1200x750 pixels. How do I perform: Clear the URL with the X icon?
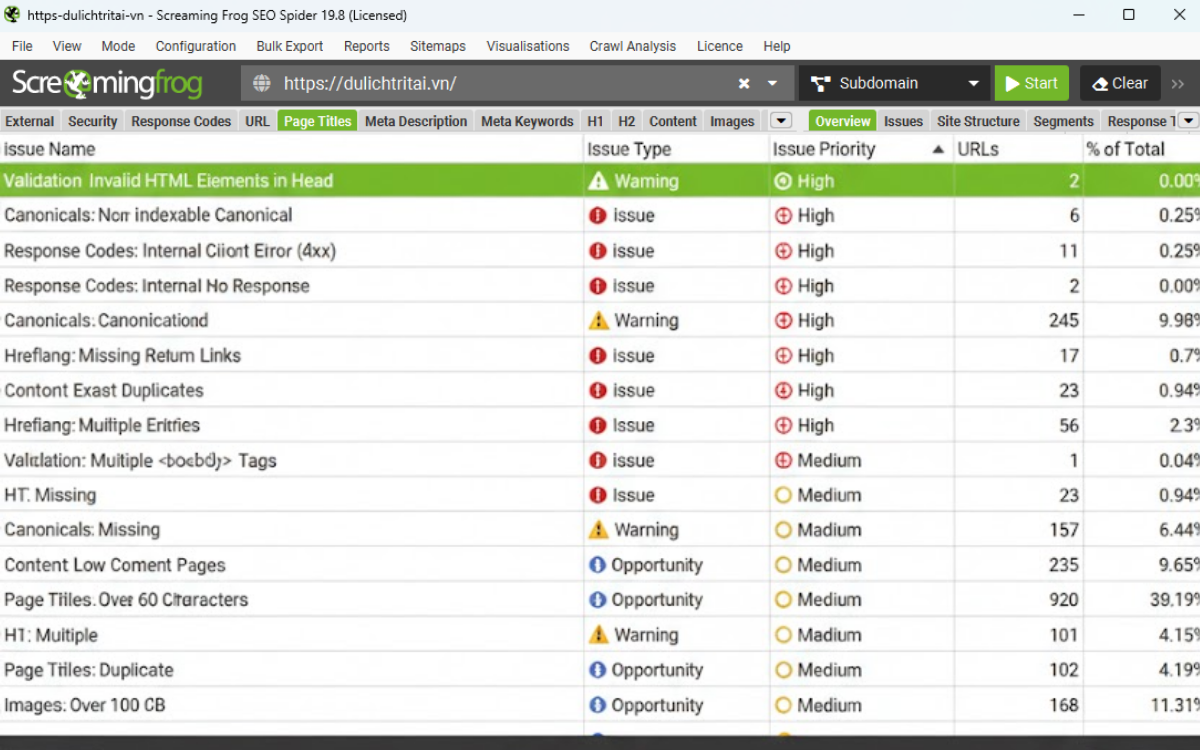point(744,84)
